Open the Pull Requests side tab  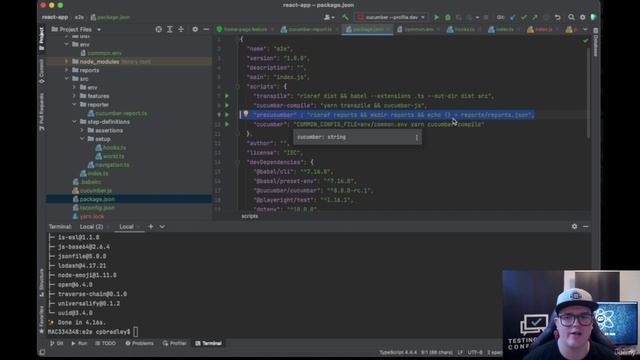[x=42, y=112]
